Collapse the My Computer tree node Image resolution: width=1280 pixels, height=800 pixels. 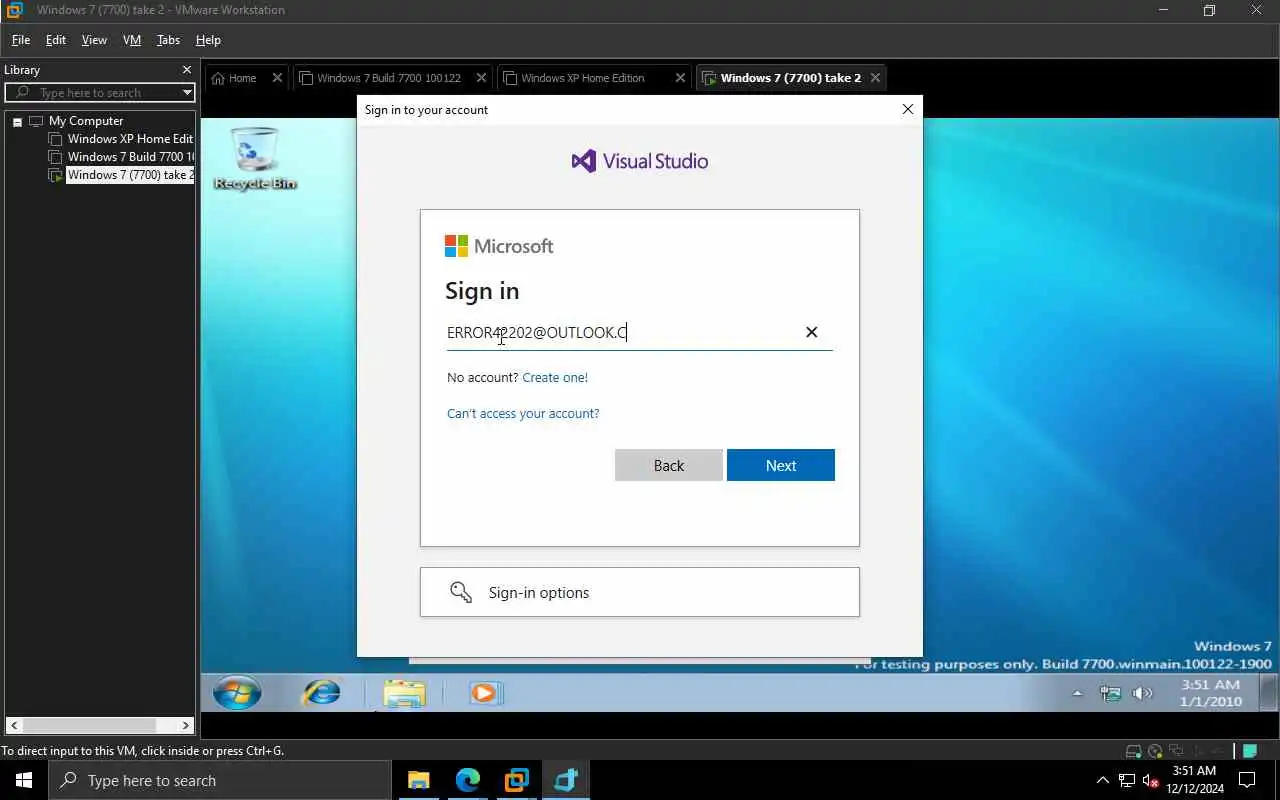pyautogui.click(x=17, y=121)
